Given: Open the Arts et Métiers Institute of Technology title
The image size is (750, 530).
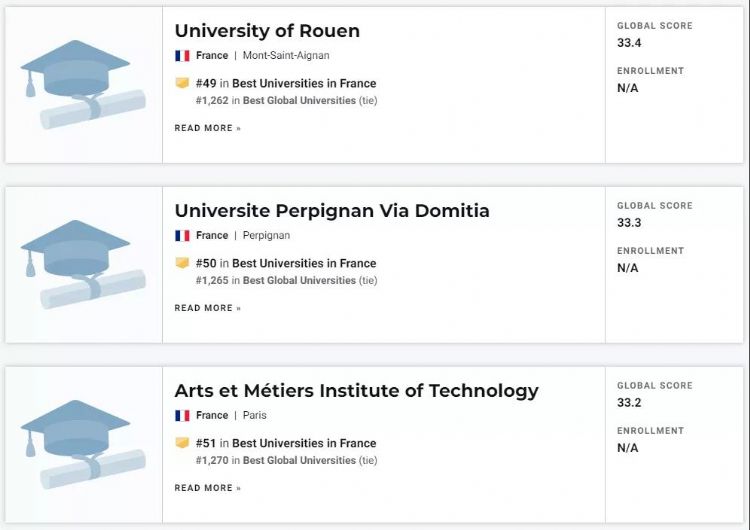Looking at the screenshot, I should (356, 391).
